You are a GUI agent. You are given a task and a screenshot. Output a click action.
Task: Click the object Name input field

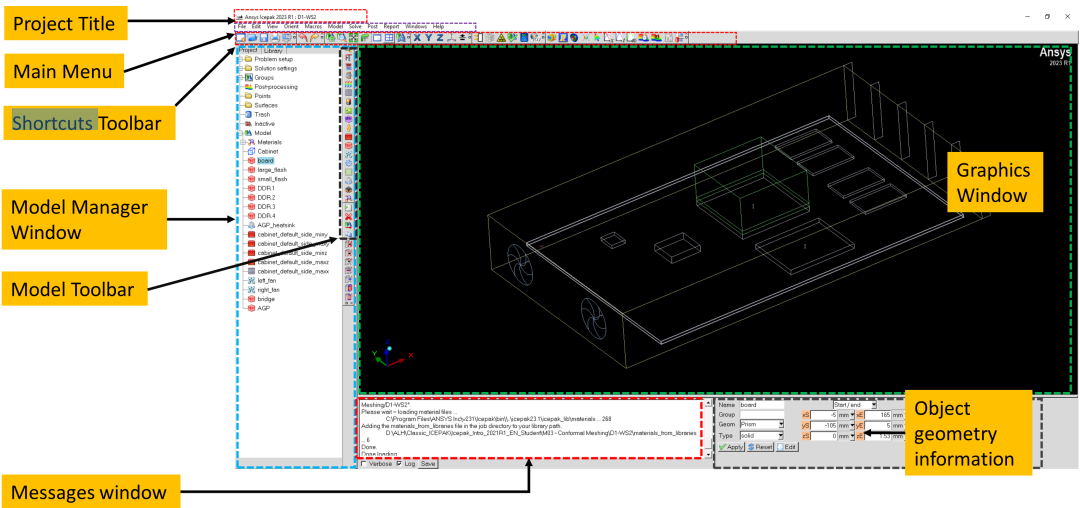click(x=762, y=405)
